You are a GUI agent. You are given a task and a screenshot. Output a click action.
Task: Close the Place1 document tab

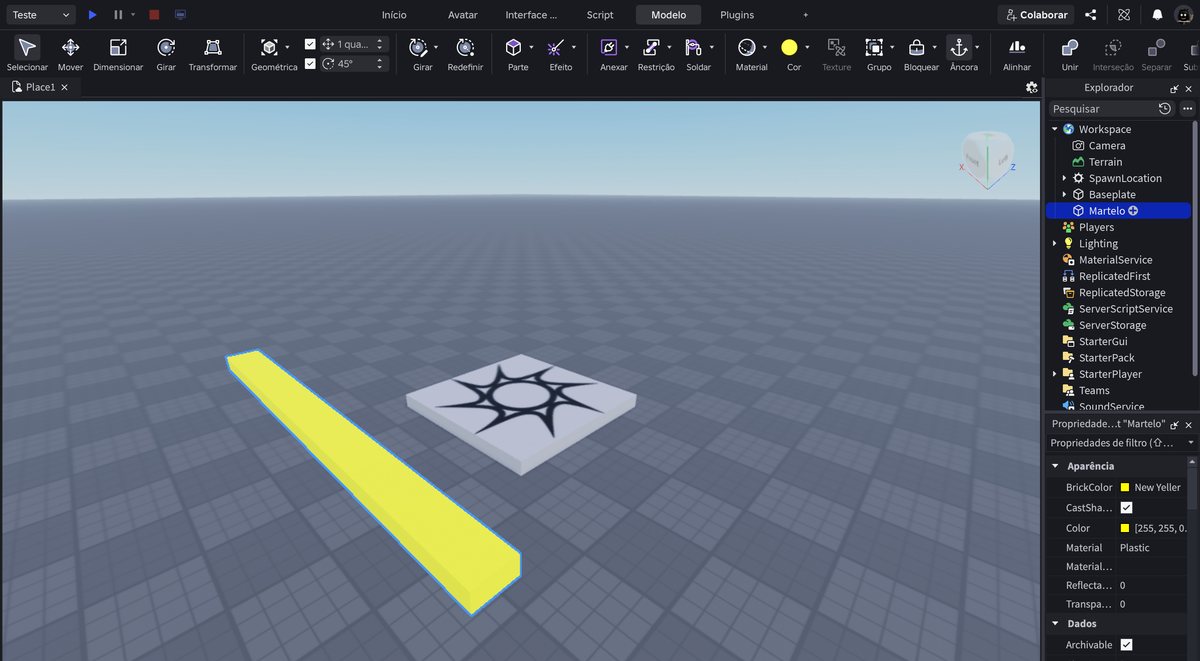64,87
